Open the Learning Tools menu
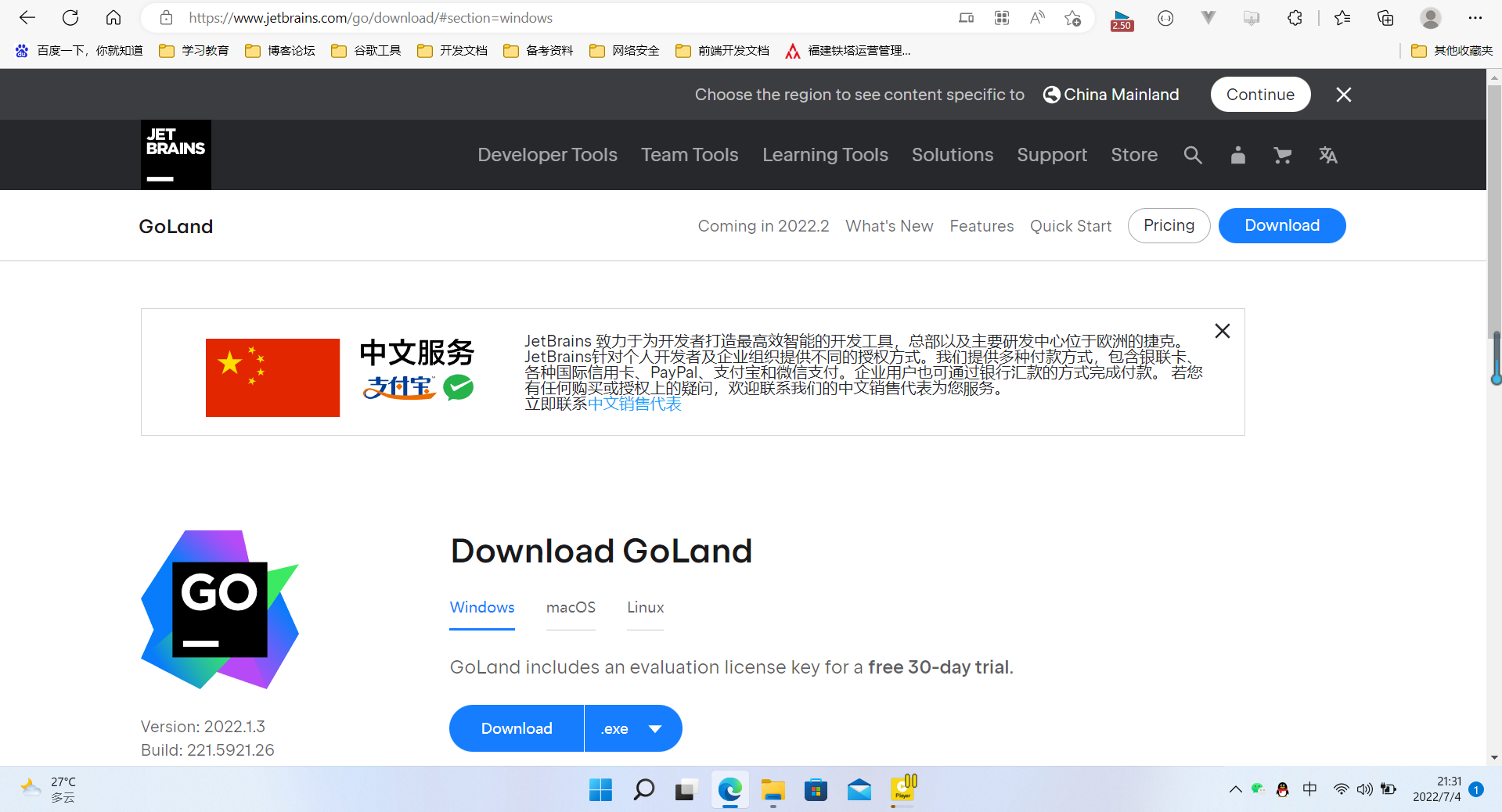The height and width of the screenshot is (812, 1502). 825,155
